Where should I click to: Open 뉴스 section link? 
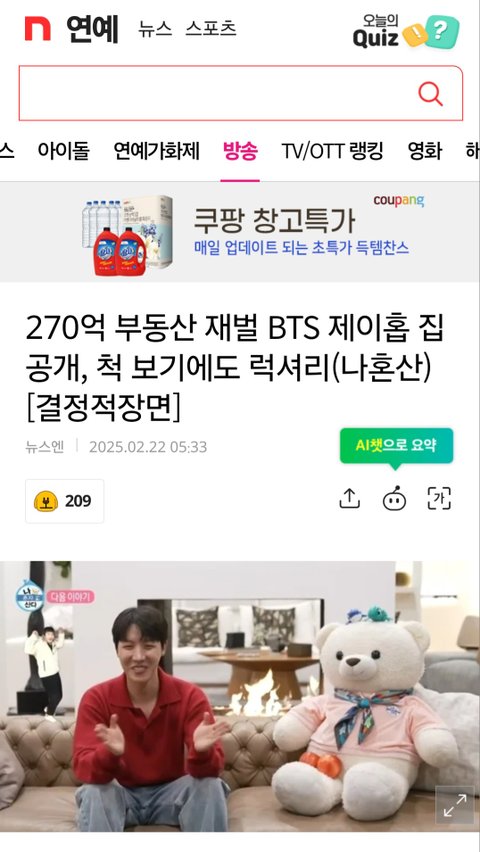pyautogui.click(x=155, y=29)
